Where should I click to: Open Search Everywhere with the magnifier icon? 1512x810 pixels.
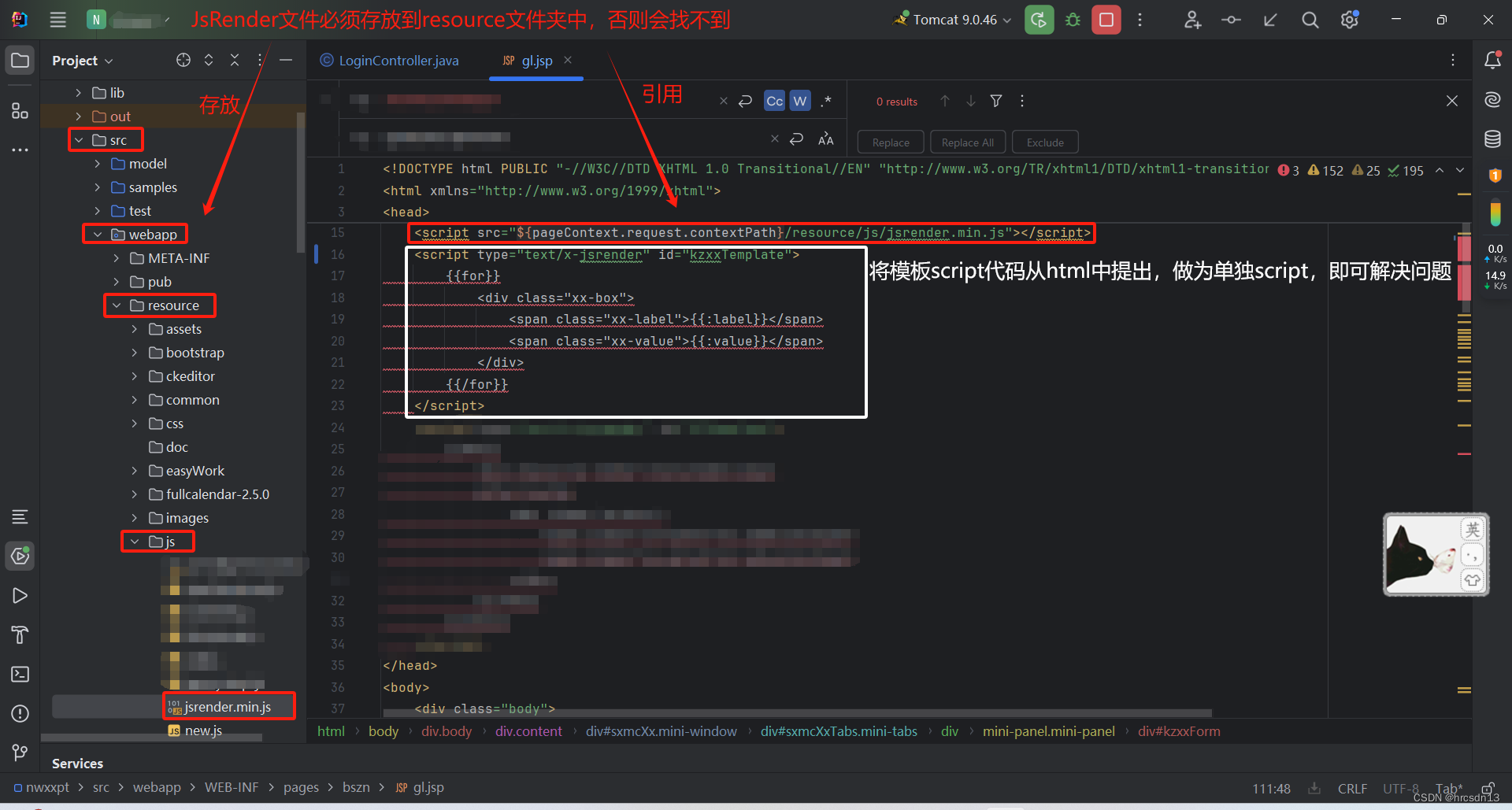click(1310, 20)
